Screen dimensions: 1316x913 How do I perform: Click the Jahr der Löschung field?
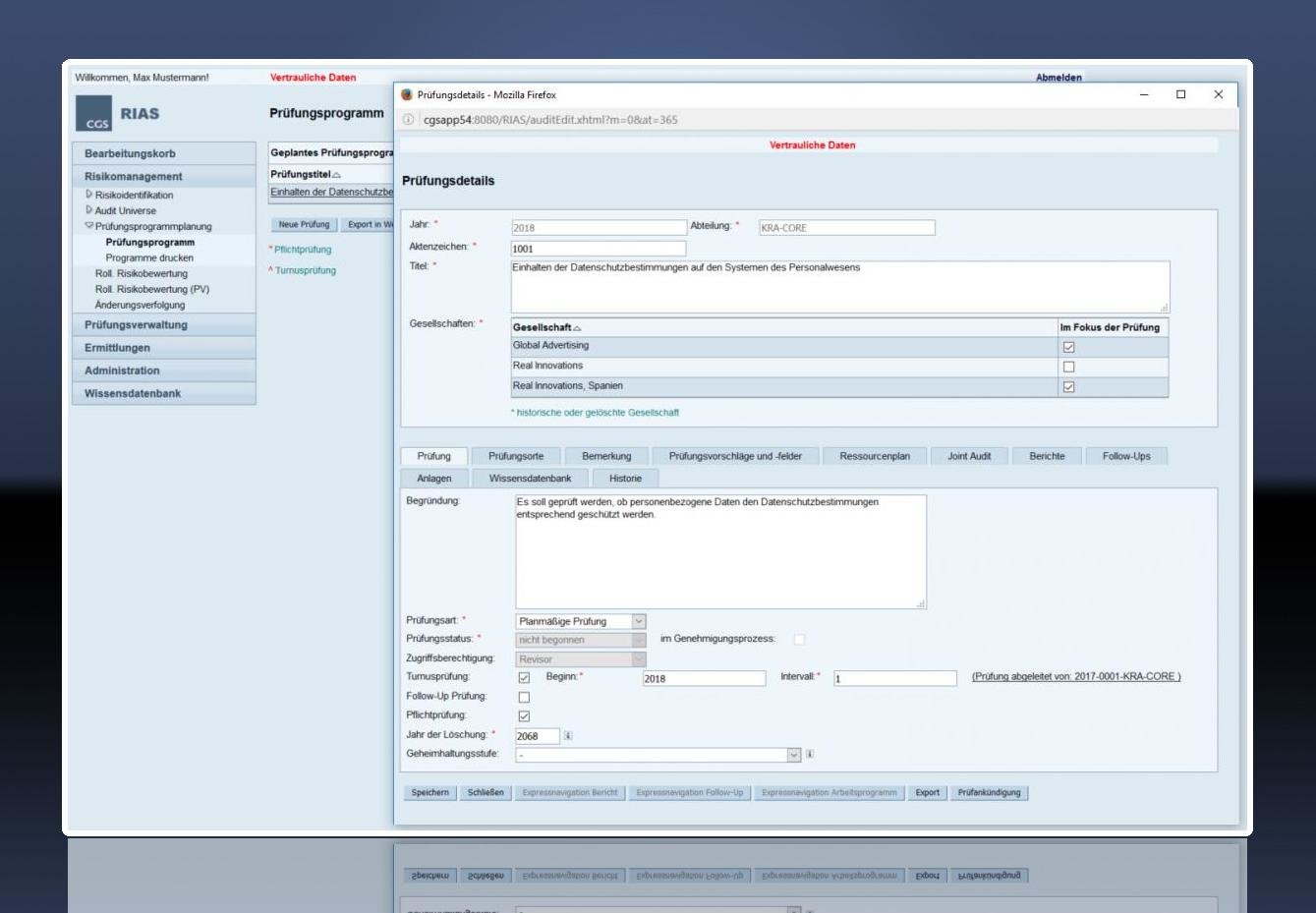point(538,736)
